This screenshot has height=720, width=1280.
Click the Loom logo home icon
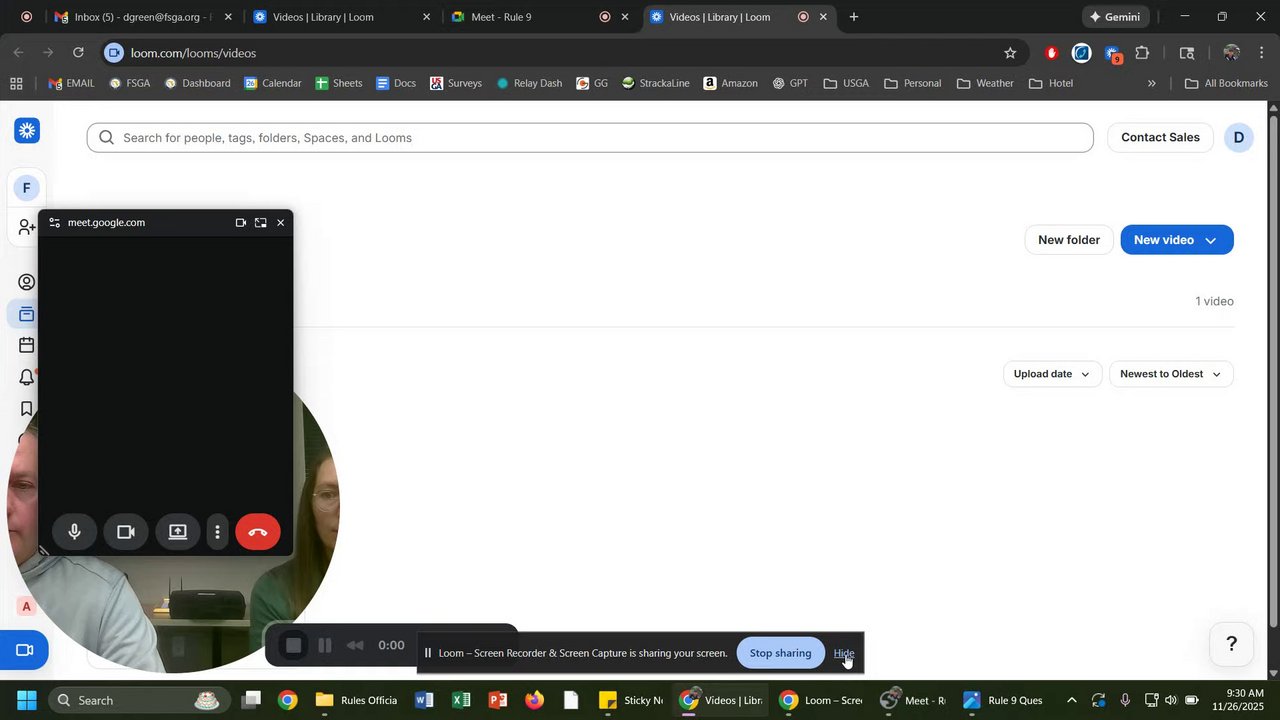[x=27, y=130]
